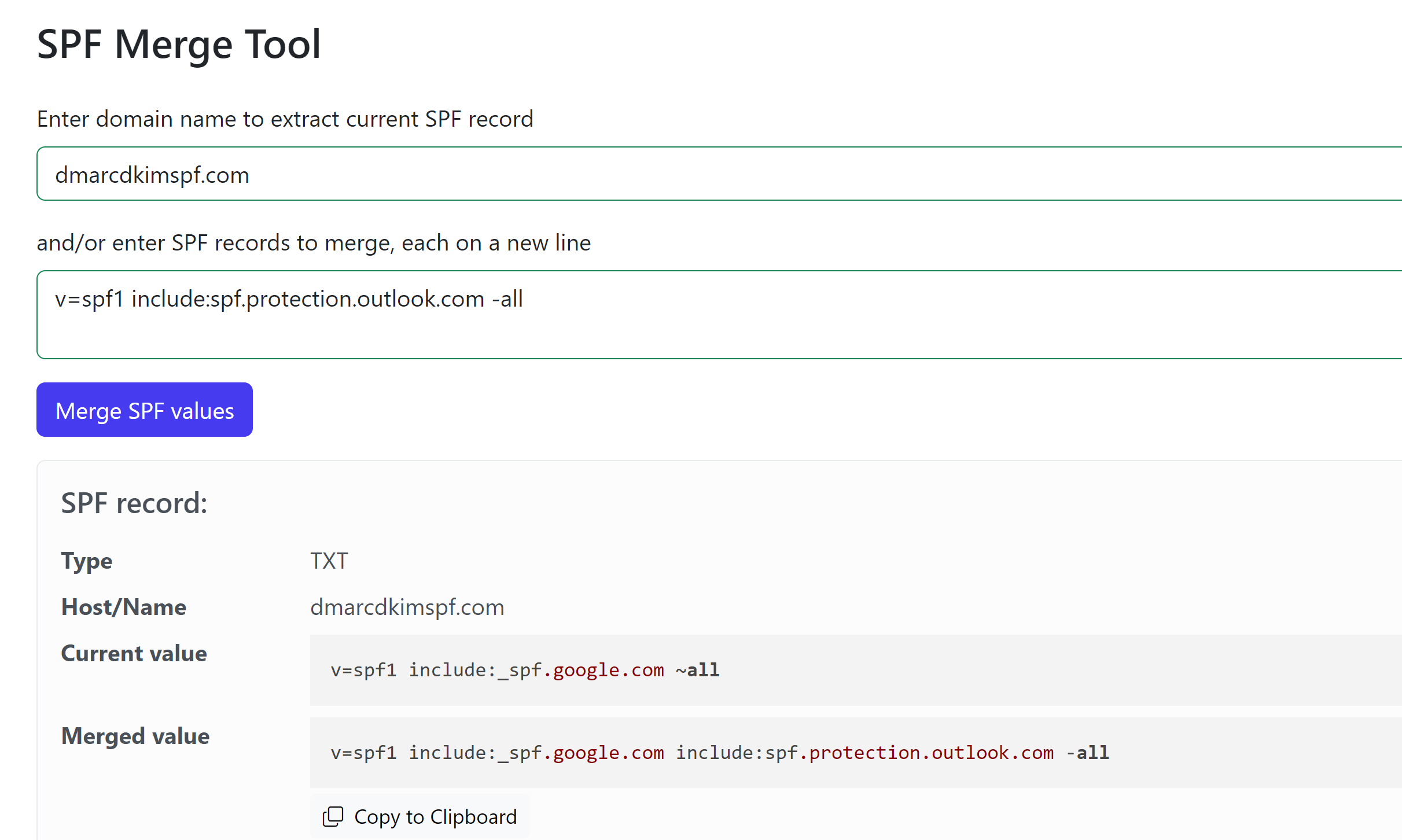Click the 'Merged value' label

[x=135, y=736]
